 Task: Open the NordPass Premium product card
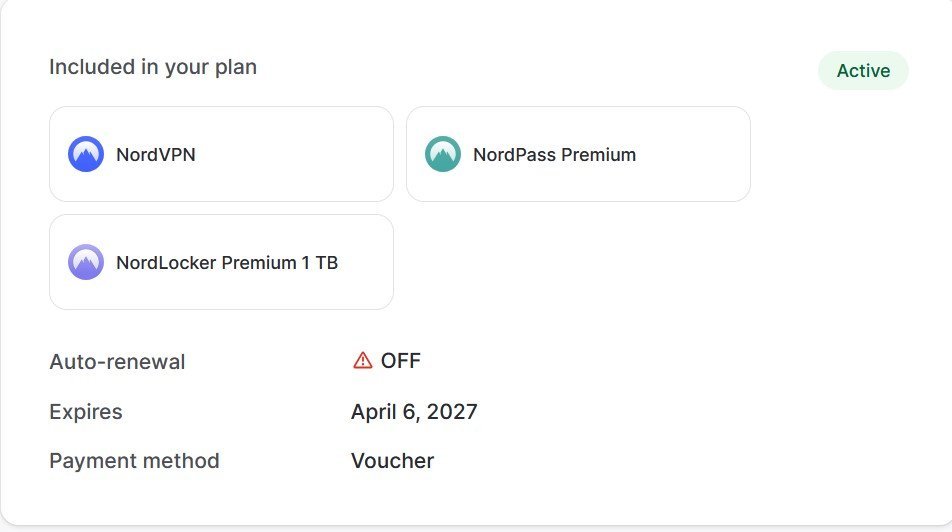(578, 154)
